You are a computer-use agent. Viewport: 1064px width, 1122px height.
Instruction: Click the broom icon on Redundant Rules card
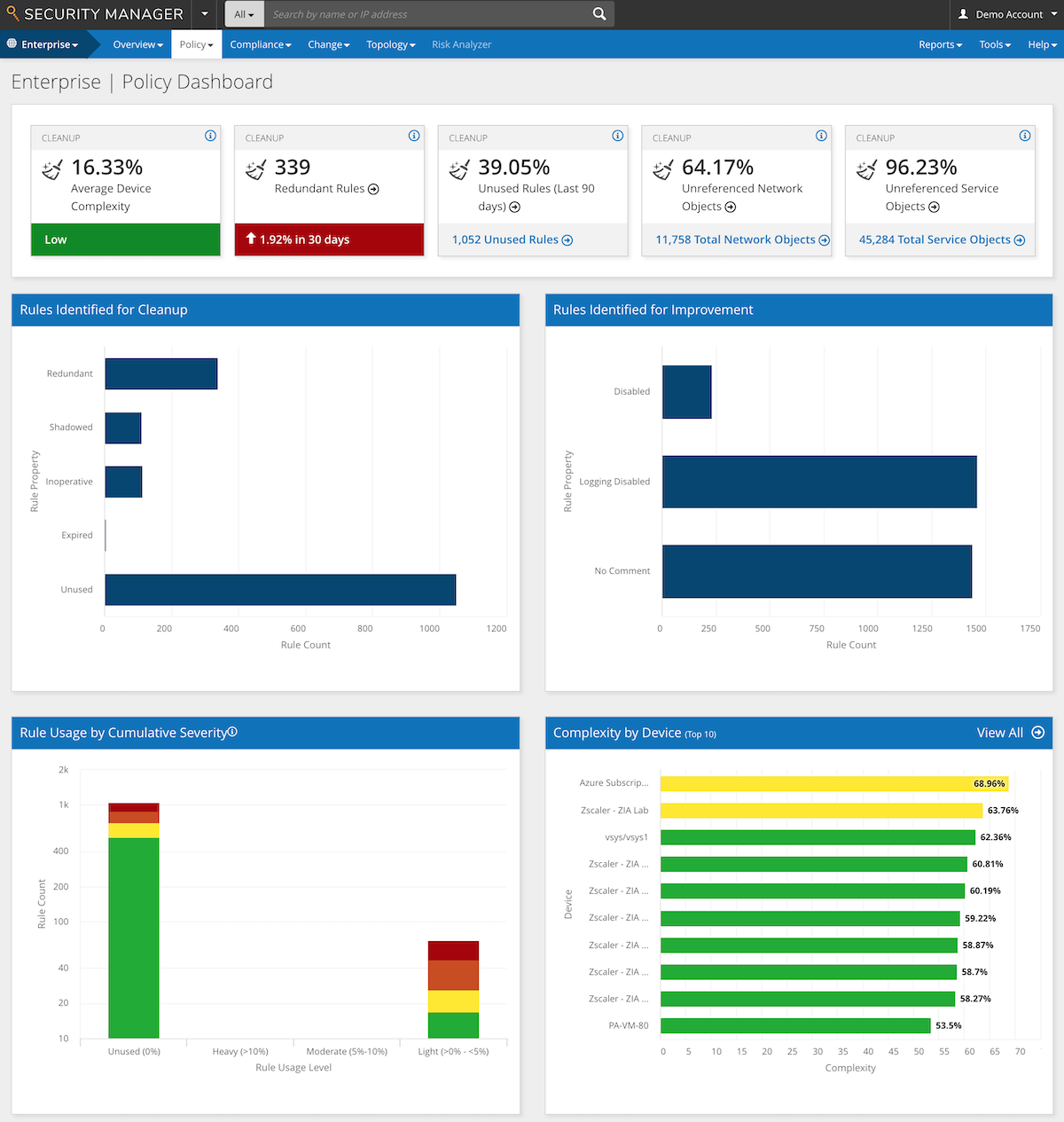pyautogui.click(x=255, y=169)
